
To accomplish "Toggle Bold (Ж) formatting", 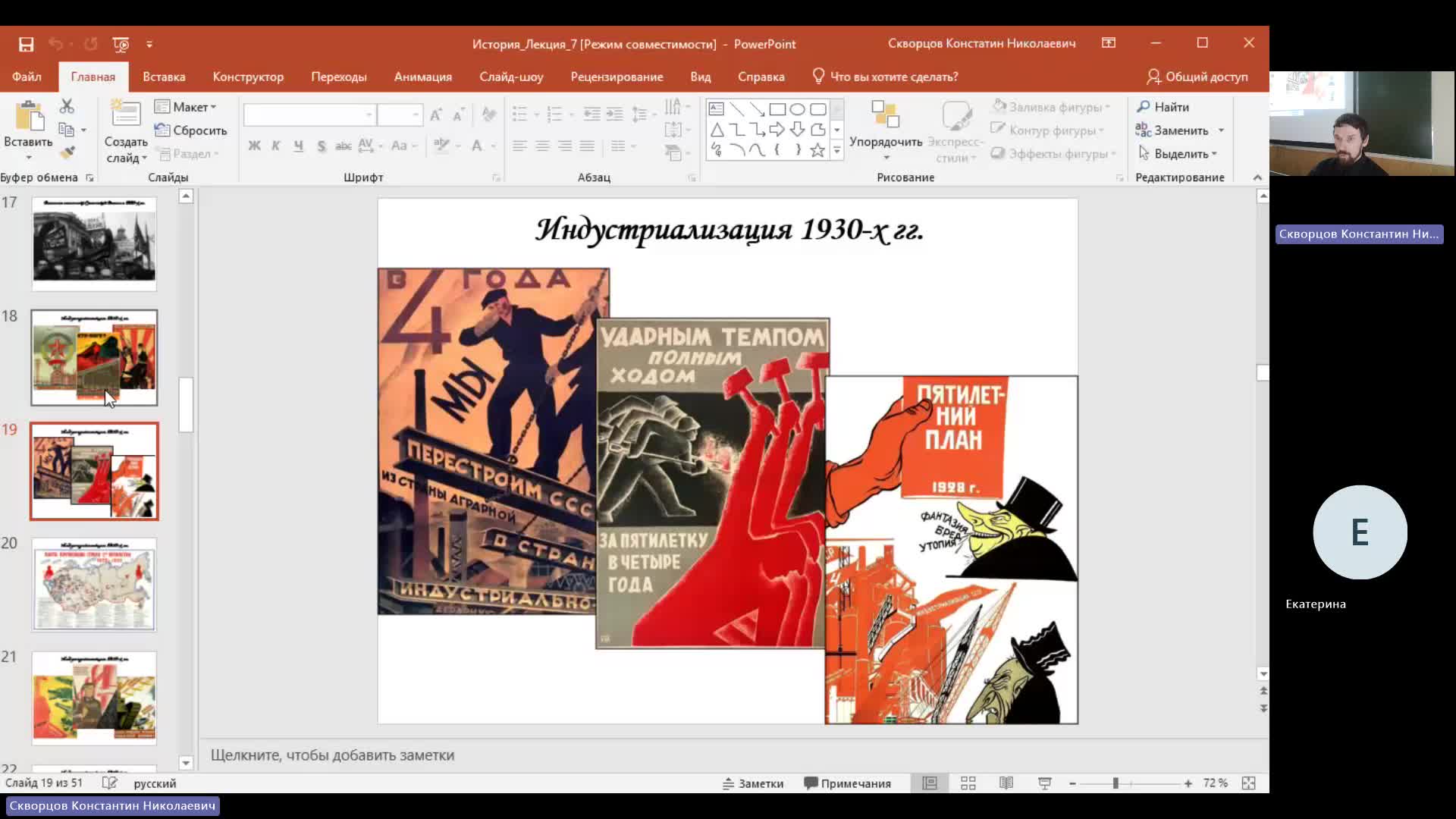I will (254, 146).
